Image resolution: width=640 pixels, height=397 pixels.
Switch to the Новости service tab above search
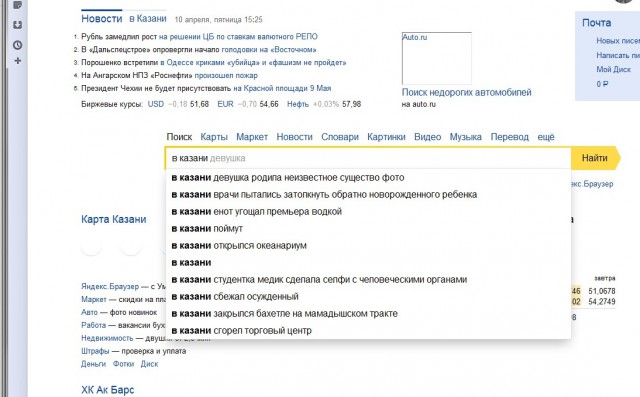tap(294, 137)
